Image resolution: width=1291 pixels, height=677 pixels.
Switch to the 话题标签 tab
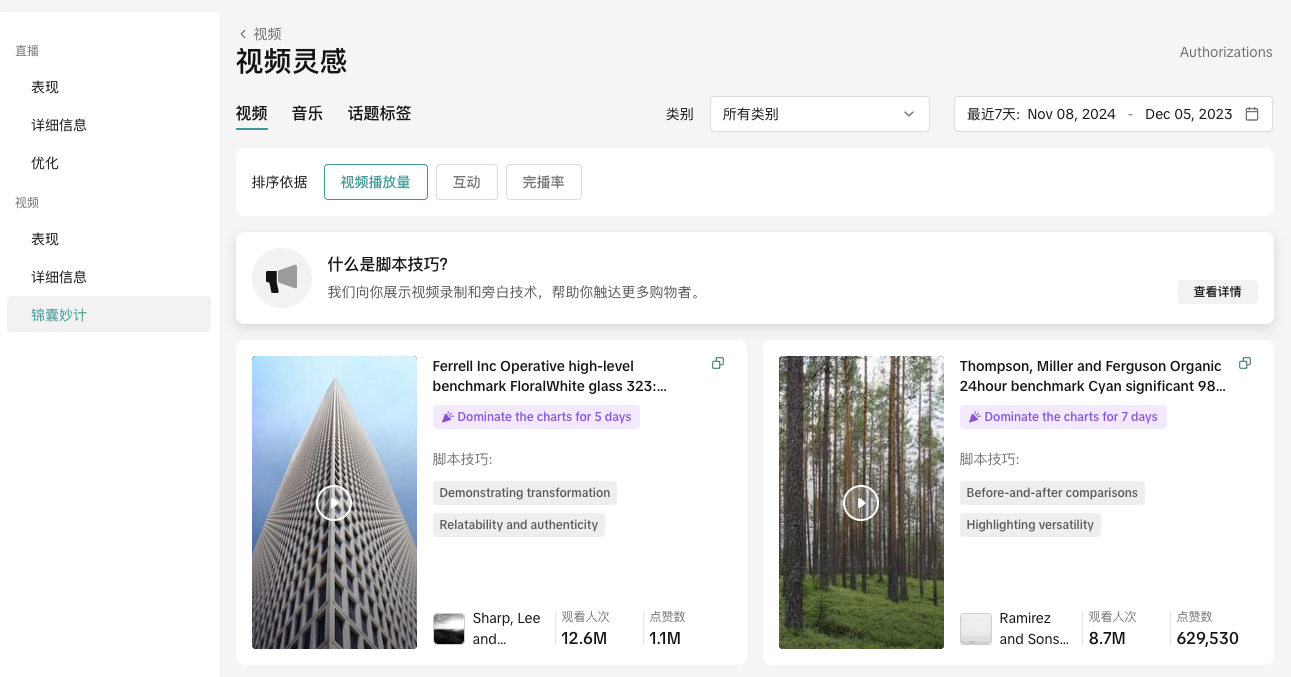tap(379, 113)
